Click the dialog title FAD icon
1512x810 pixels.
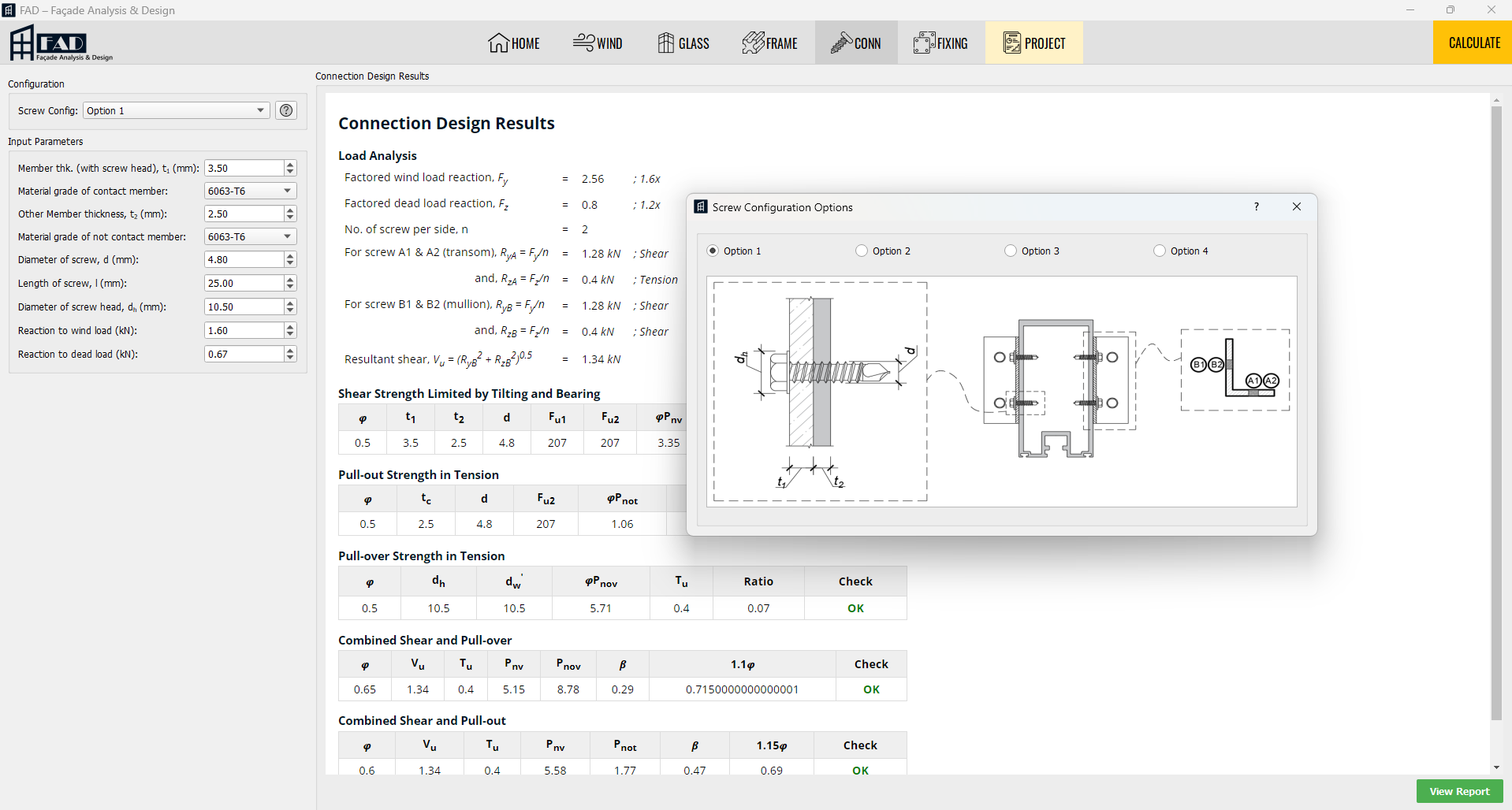pos(700,206)
